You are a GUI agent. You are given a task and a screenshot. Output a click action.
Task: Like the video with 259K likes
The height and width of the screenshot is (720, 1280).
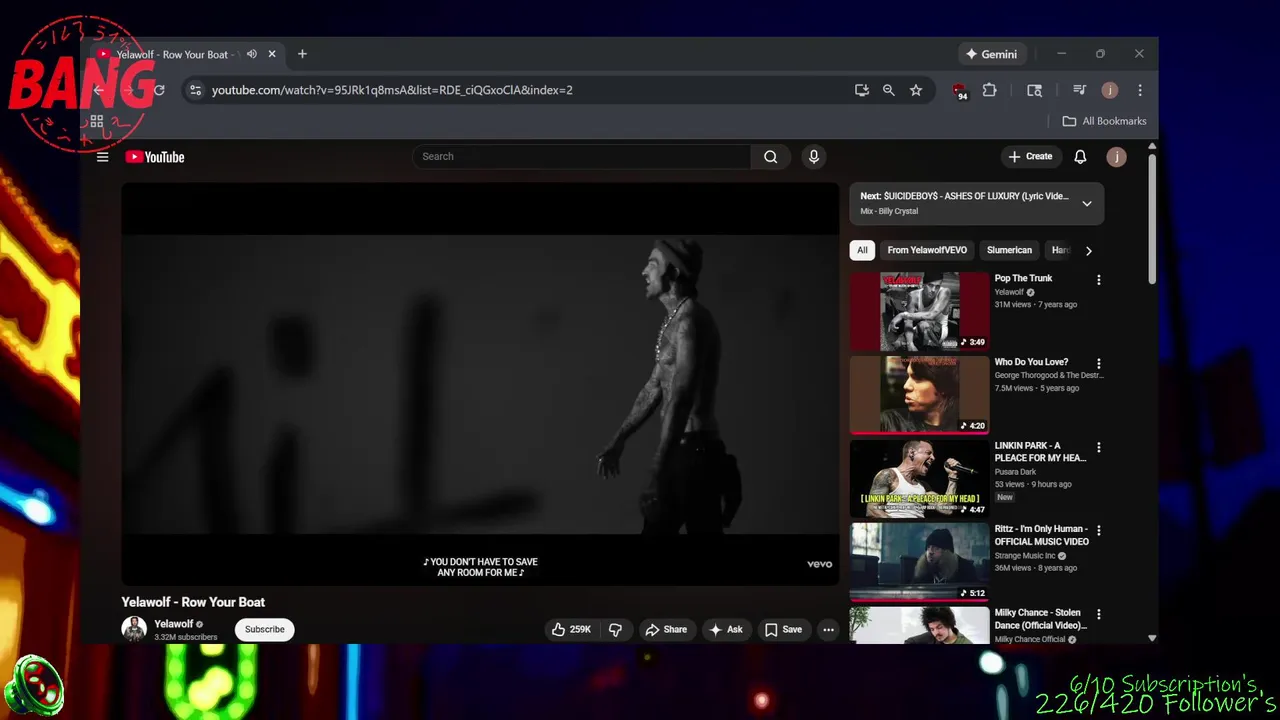coord(571,630)
